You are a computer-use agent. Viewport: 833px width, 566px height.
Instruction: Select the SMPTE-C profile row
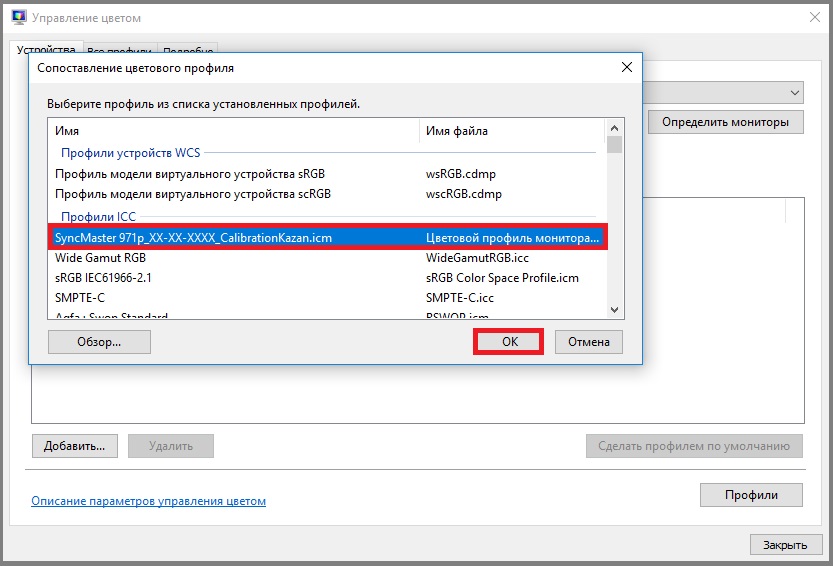pyautogui.click(x=326, y=298)
